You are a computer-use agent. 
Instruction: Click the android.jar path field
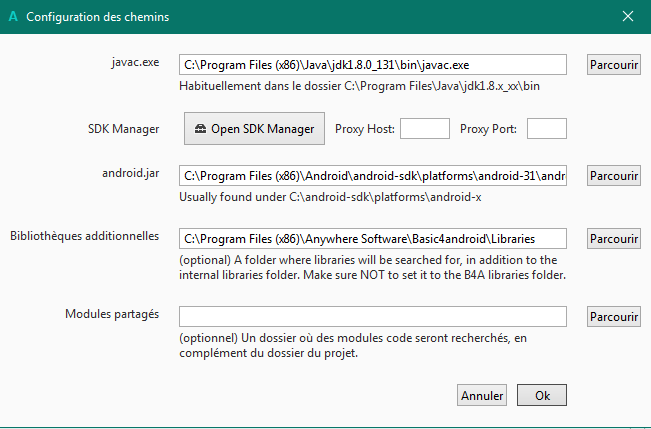373,176
